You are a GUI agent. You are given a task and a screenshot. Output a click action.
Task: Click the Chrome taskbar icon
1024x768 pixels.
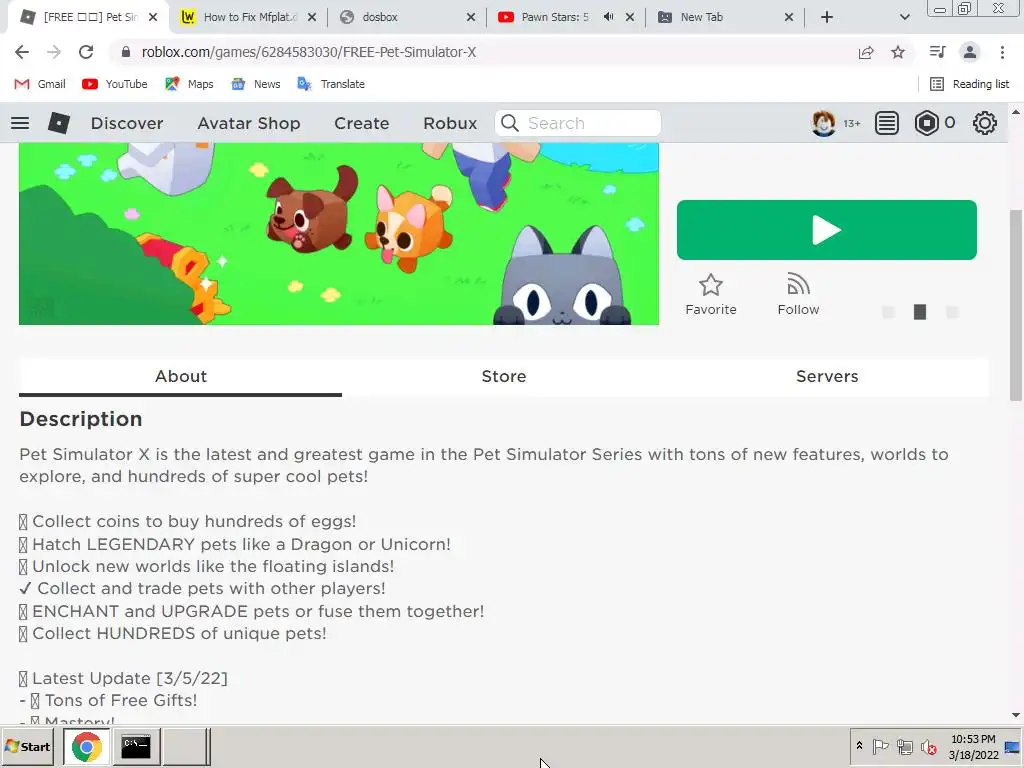click(86, 746)
